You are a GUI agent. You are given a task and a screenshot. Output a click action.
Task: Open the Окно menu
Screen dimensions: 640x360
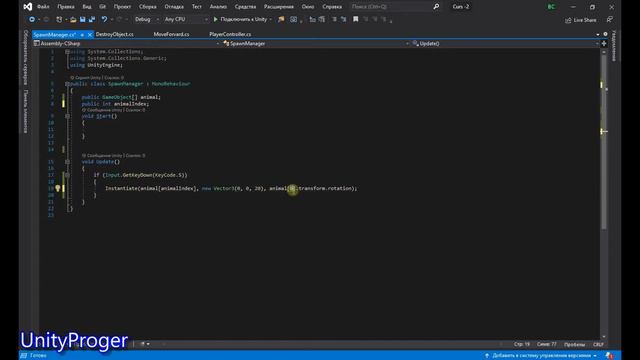coord(308,7)
